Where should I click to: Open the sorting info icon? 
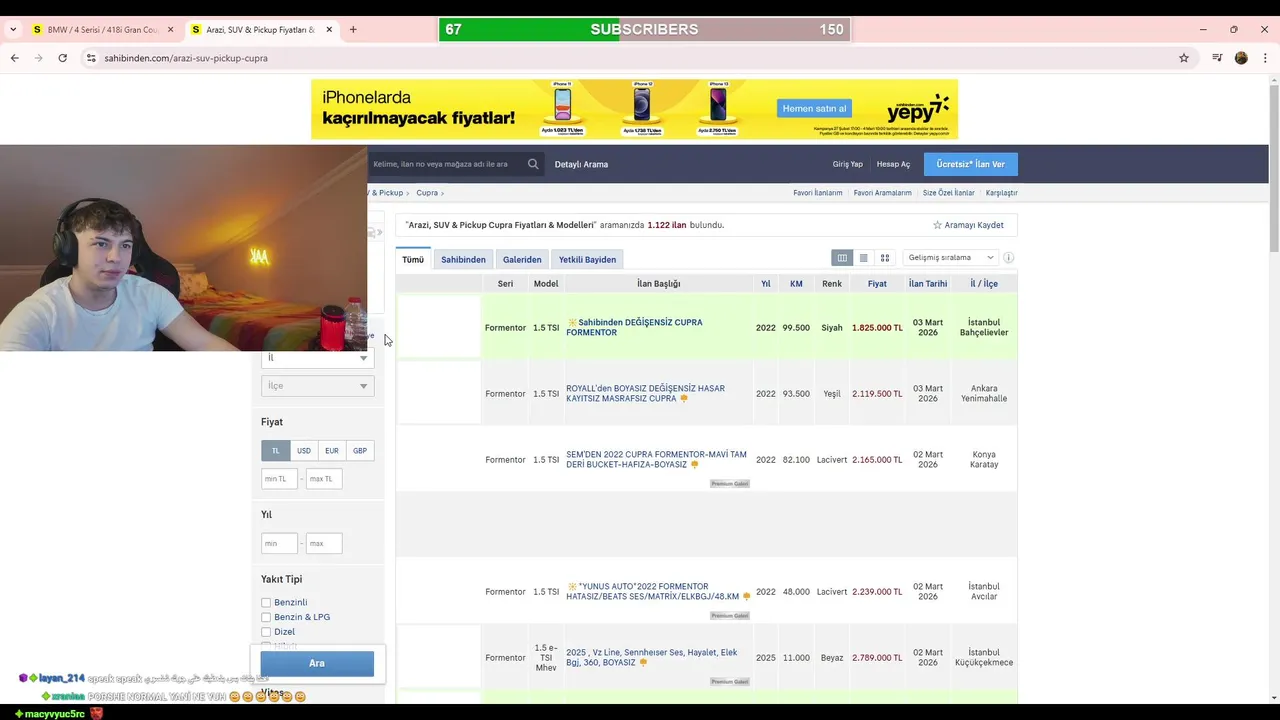(x=1009, y=258)
